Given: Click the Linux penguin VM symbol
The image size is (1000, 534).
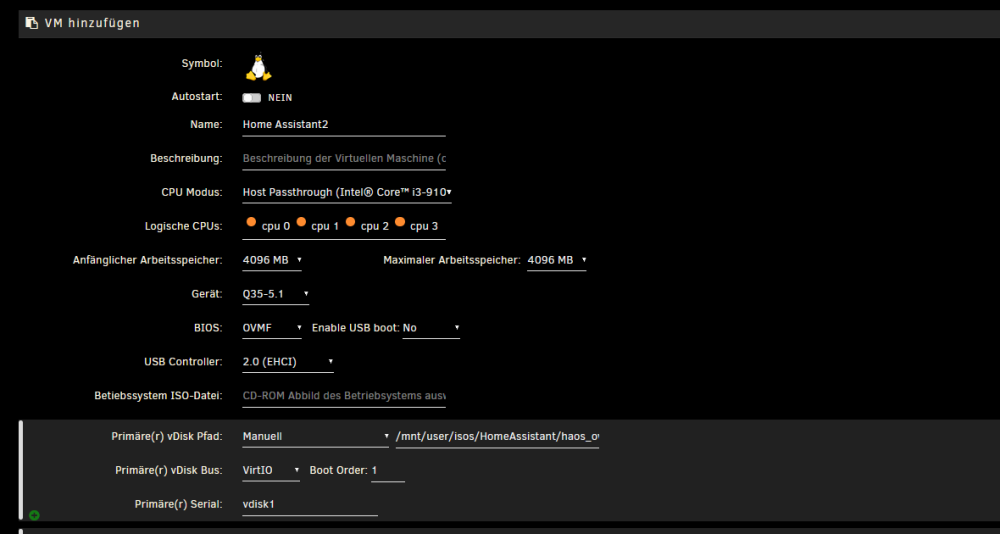Looking at the screenshot, I should [x=258, y=67].
